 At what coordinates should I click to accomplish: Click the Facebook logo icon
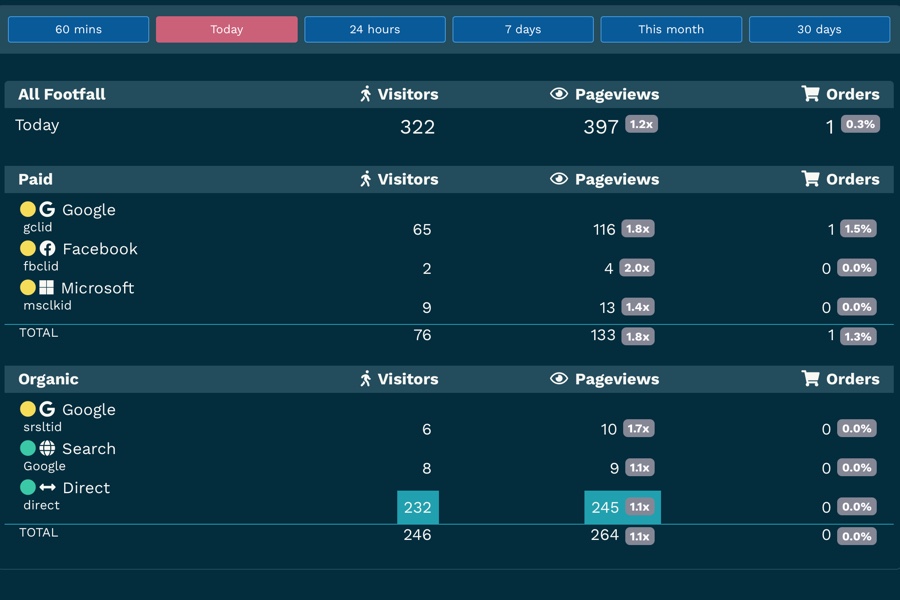tap(47, 248)
